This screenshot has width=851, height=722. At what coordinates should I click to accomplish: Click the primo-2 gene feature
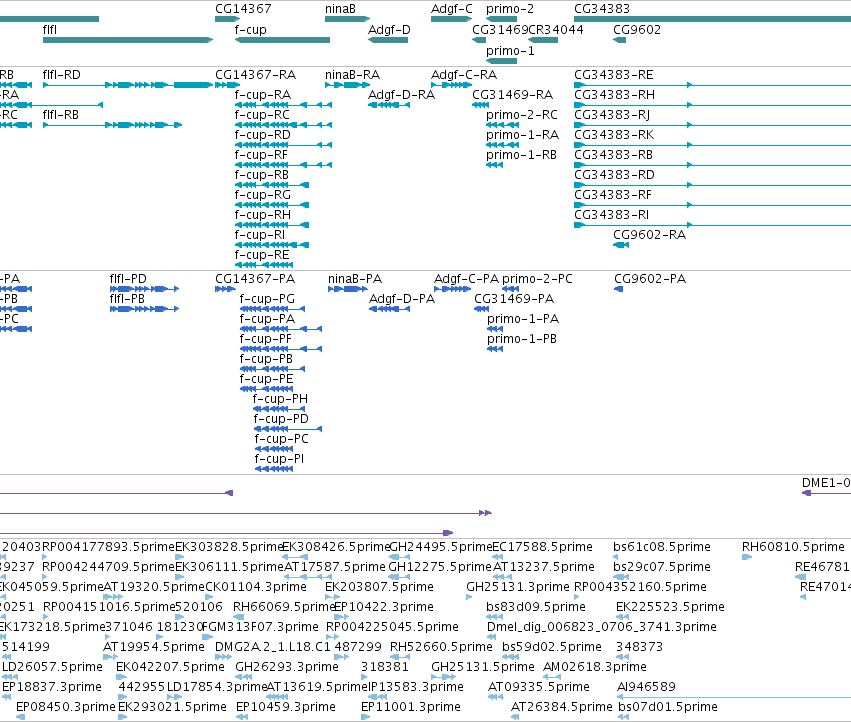coord(501,19)
